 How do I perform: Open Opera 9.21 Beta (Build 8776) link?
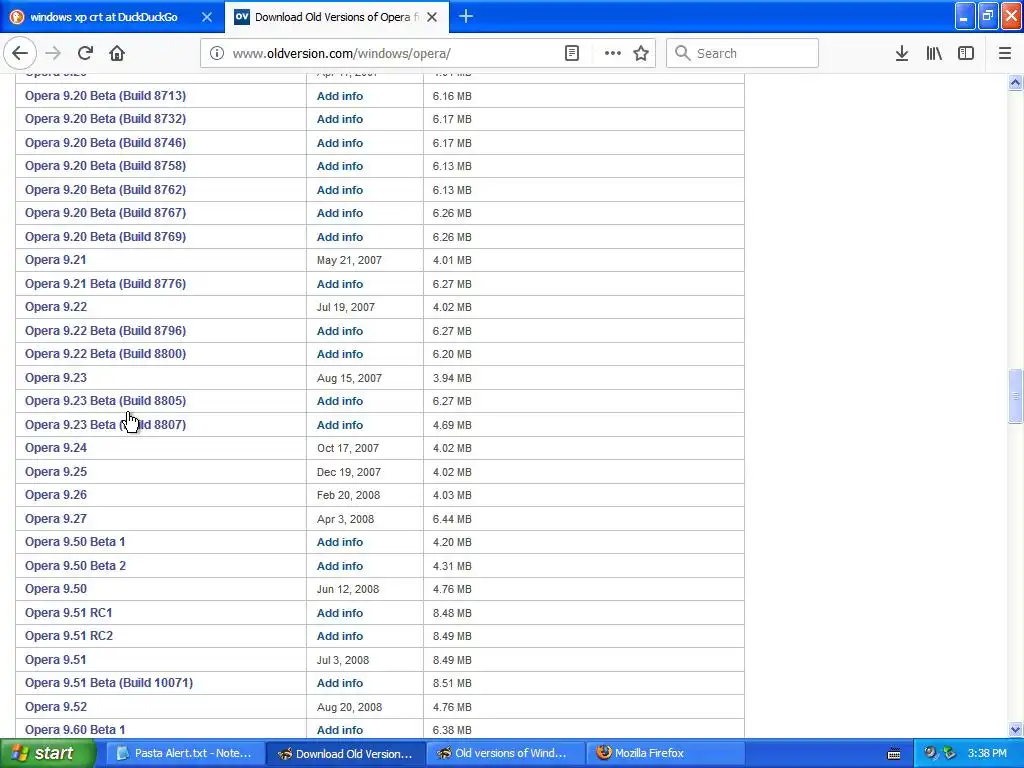pos(105,283)
